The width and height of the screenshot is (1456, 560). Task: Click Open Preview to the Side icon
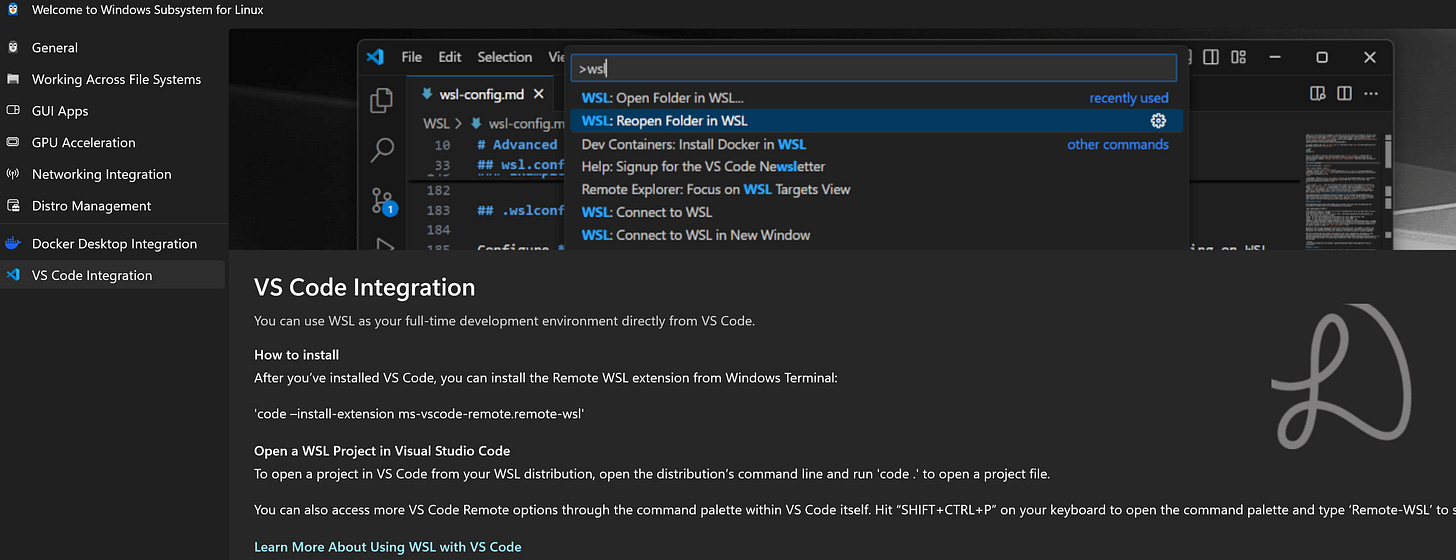pyautogui.click(x=1318, y=94)
